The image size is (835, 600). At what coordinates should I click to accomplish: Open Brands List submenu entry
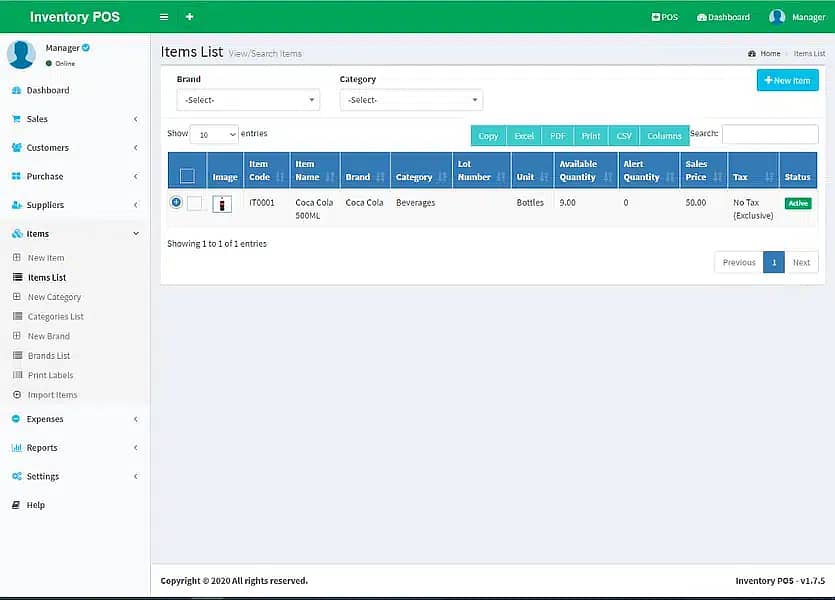coord(49,356)
